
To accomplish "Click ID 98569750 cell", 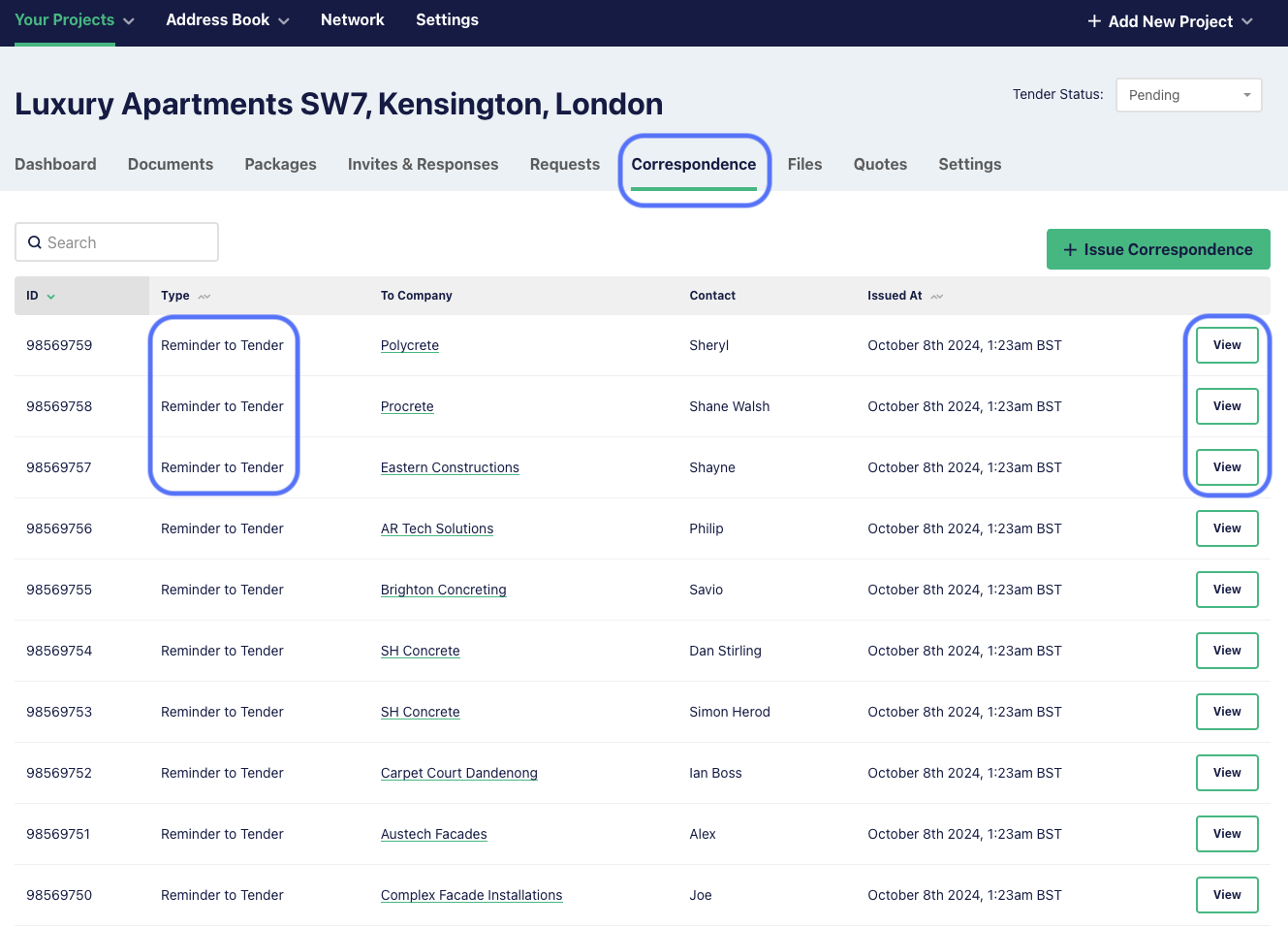I will tap(59, 895).
